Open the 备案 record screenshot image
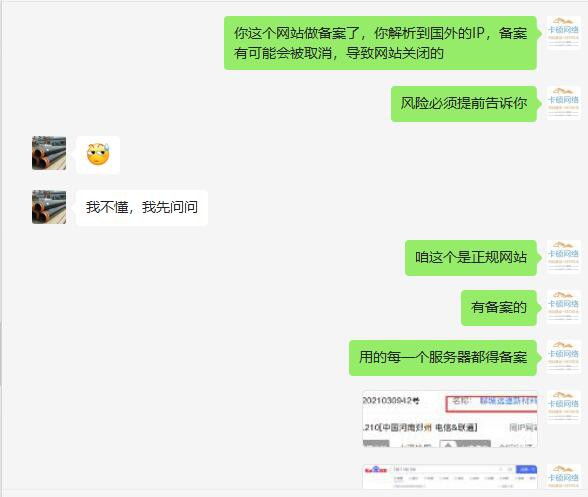This screenshot has height=497, width=588. (x=450, y=419)
